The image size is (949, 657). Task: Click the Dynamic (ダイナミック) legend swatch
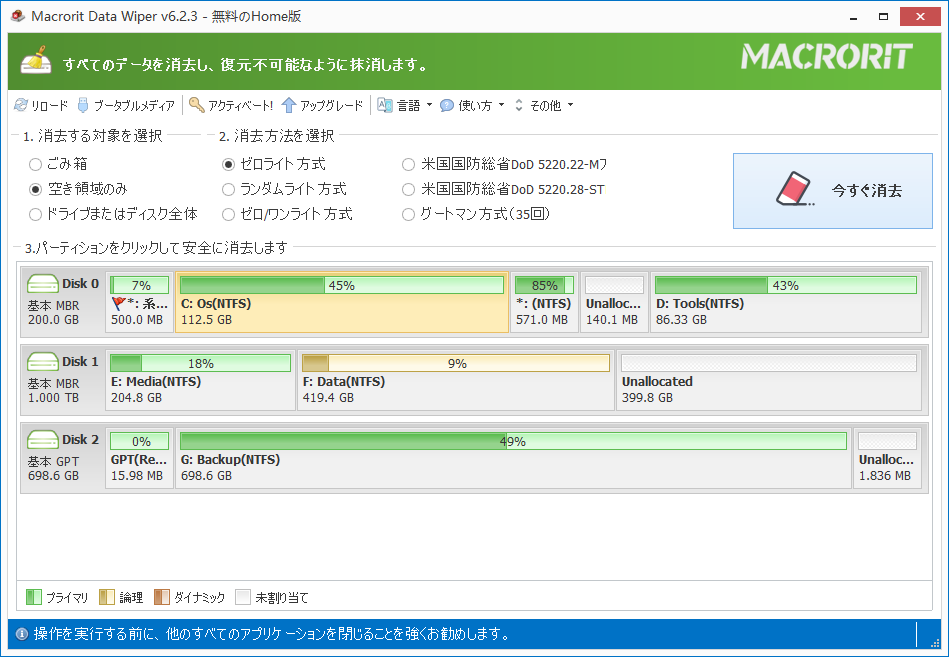162,597
